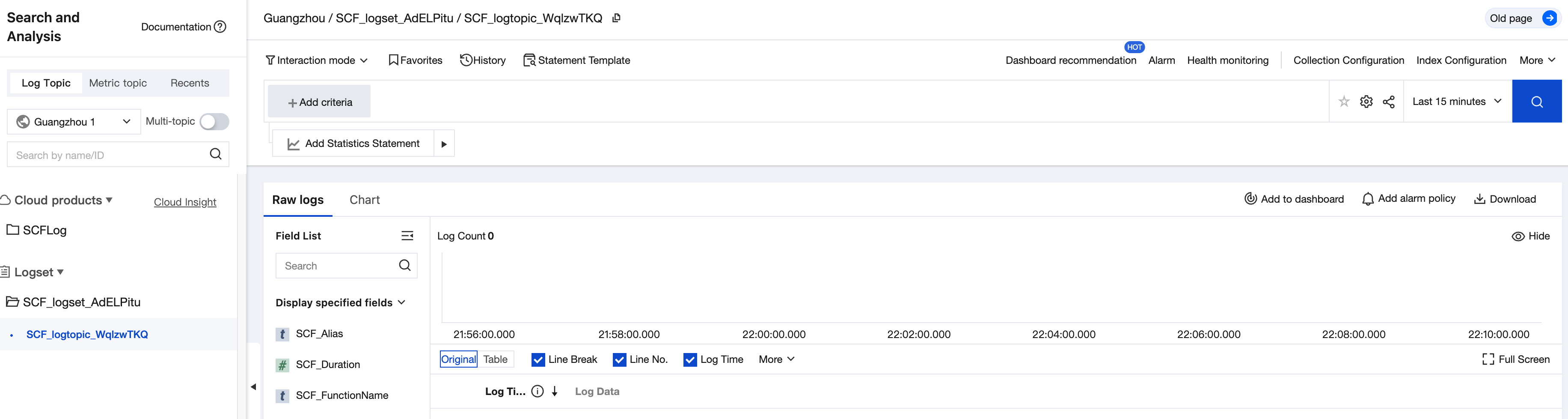Click the Old page arrow icon

click(1549, 18)
